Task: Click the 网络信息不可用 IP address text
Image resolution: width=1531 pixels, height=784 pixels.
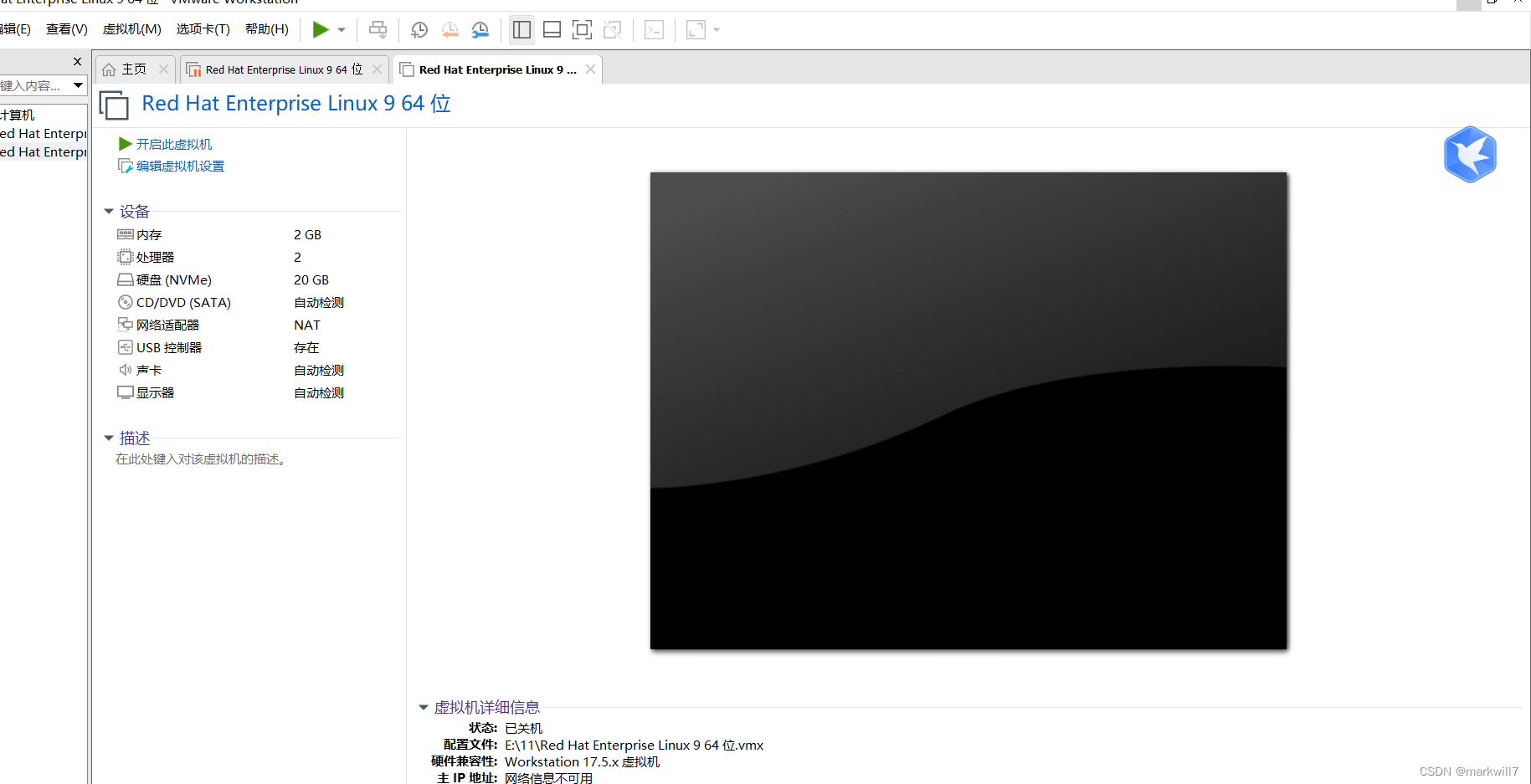Action: pos(548,778)
